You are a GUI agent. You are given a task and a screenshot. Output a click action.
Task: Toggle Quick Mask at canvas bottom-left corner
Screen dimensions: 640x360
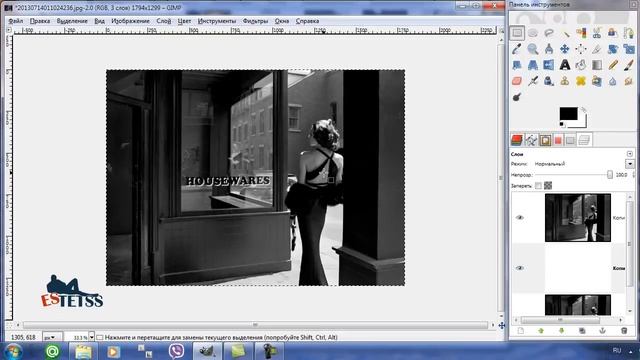point(8,325)
